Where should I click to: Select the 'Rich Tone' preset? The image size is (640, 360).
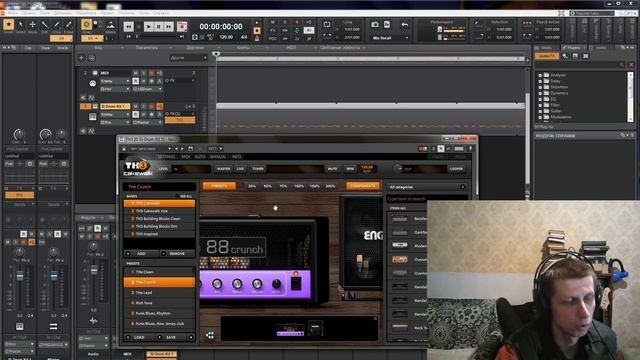[x=159, y=303]
